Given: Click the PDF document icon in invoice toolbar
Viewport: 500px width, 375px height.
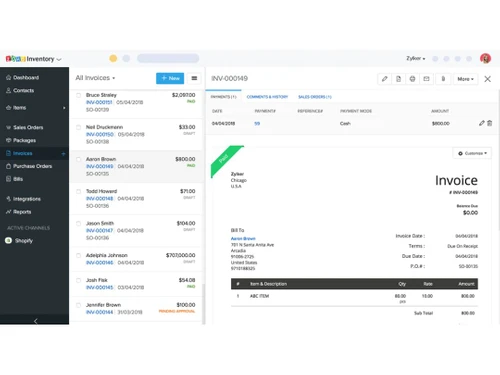Looking at the screenshot, I should [398, 79].
